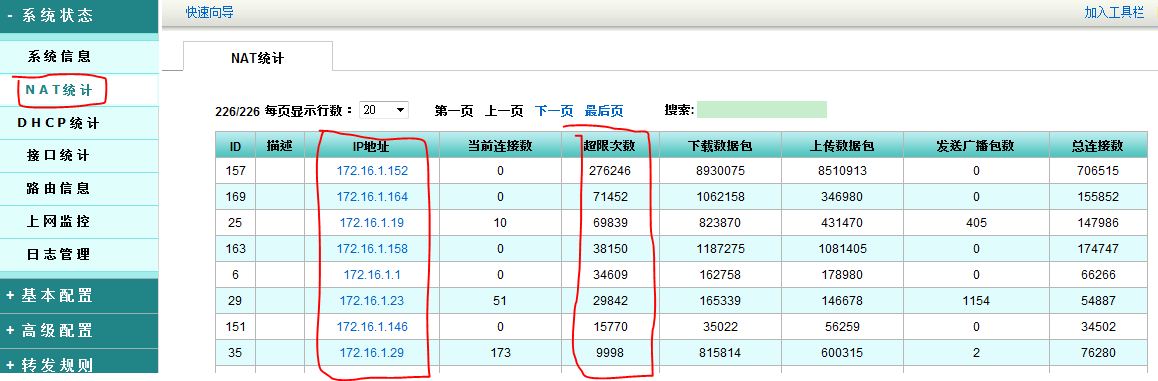Open 日志管理 in the sidebar

pos(59,254)
